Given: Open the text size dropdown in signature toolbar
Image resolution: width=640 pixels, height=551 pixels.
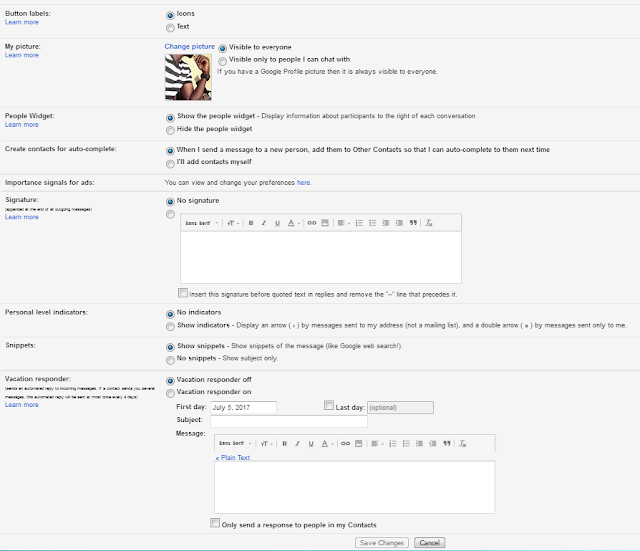Looking at the screenshot, I should click(x=233, y=223).
